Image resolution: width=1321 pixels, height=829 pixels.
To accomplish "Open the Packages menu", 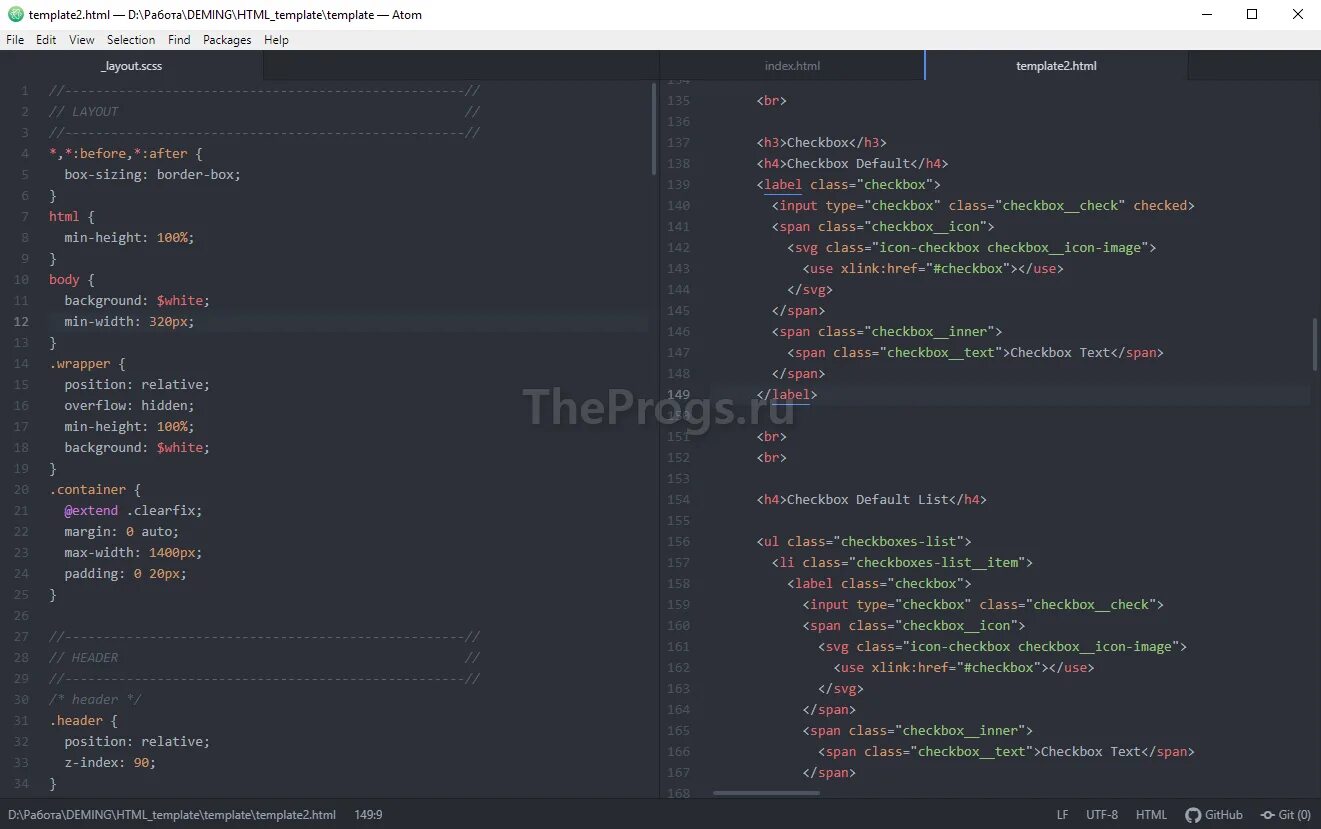I will coord(226,39).
